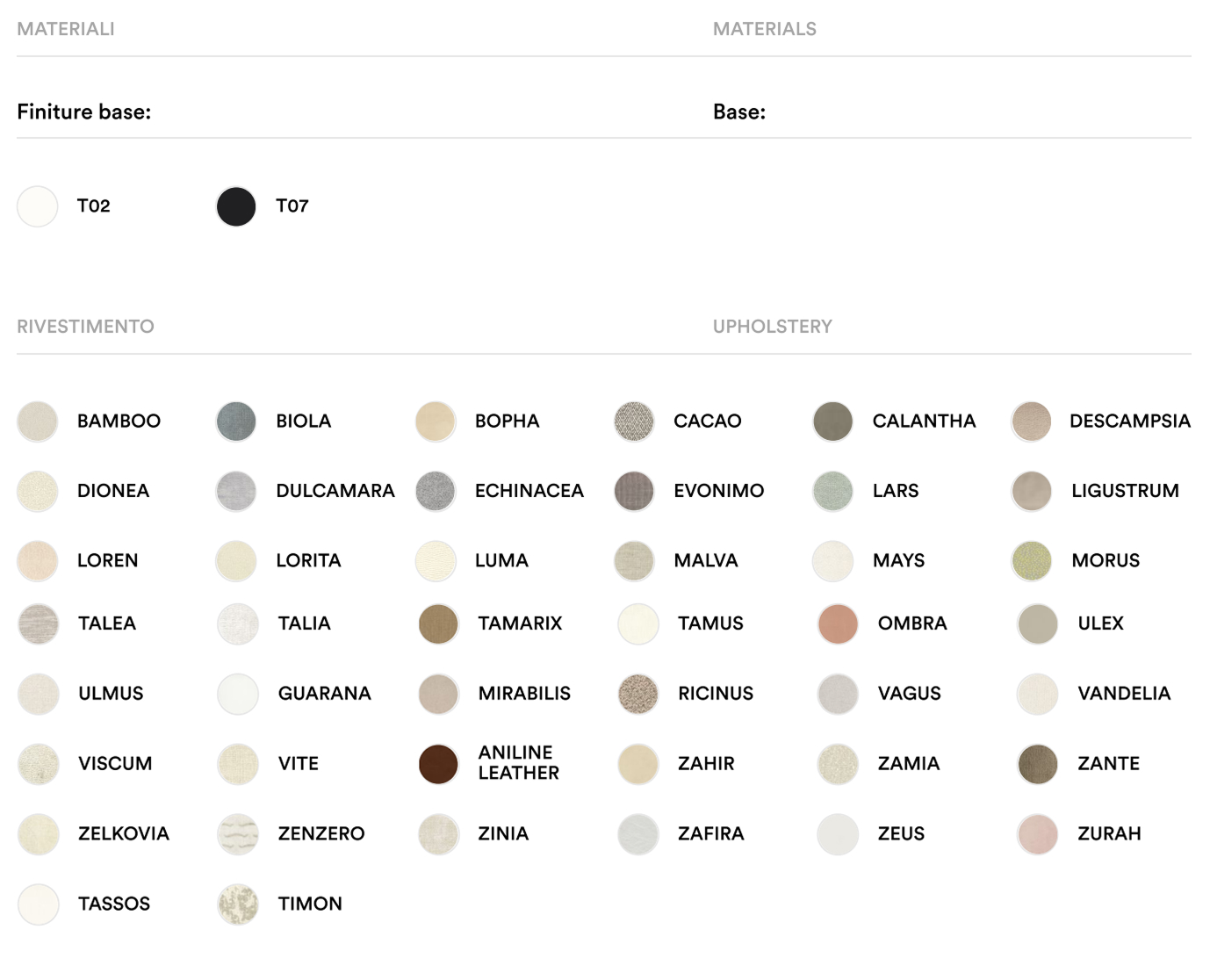Click the RICINUS textured fabric swatch
The height and width of the screenshot is (980, 1210).
638,694
